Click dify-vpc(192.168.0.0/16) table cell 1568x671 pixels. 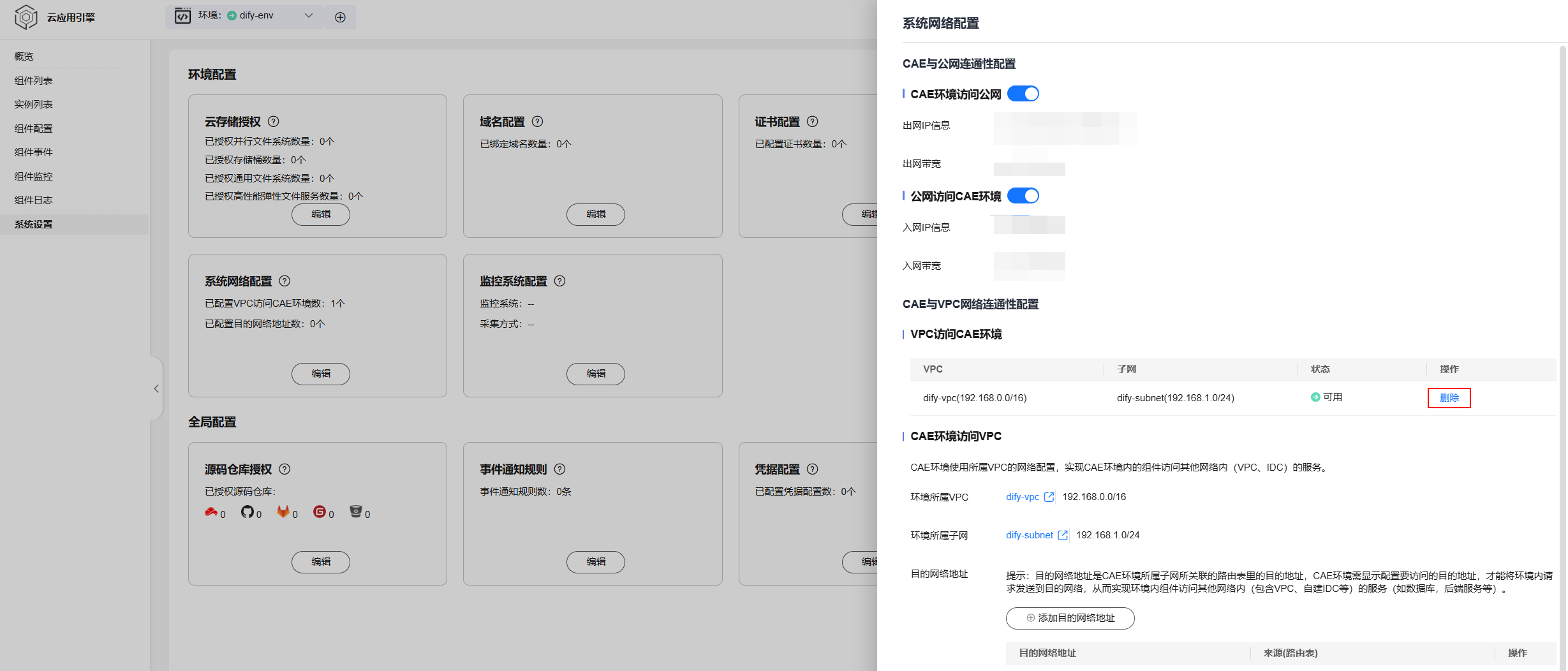975,398
